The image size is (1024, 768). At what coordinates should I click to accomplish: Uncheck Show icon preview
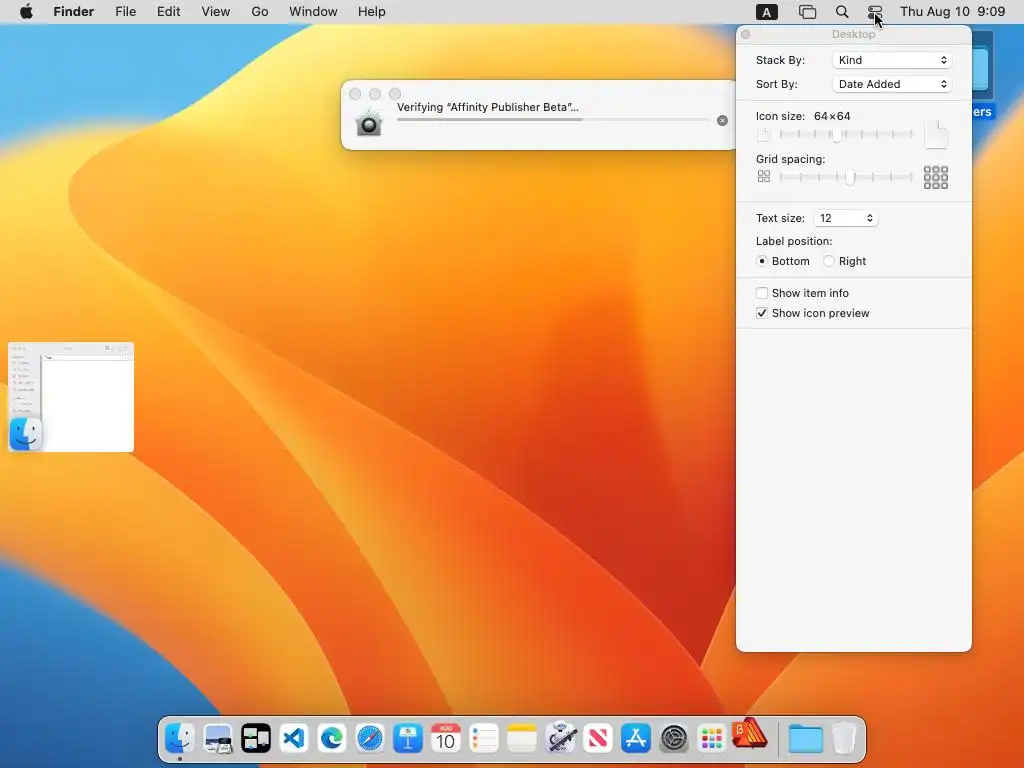click(762, 313)
